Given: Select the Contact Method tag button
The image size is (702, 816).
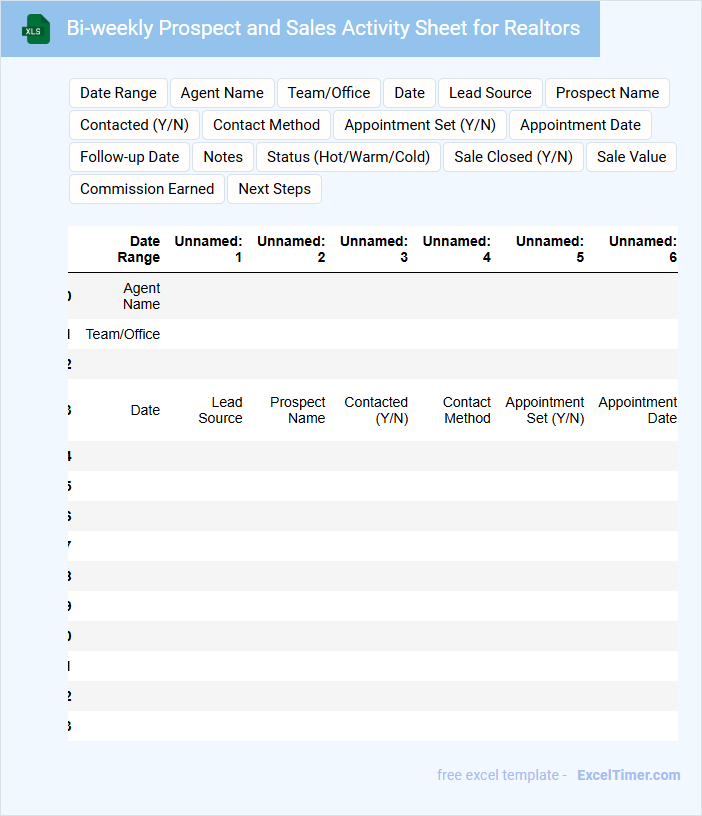Looking at the screenshot, I should pos(266,125).
